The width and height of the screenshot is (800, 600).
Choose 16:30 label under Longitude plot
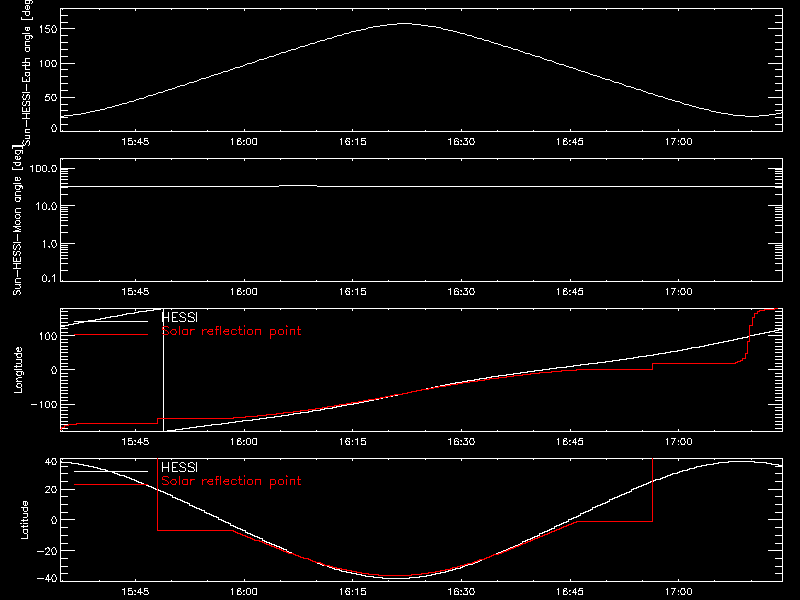[x=461, y=442]
